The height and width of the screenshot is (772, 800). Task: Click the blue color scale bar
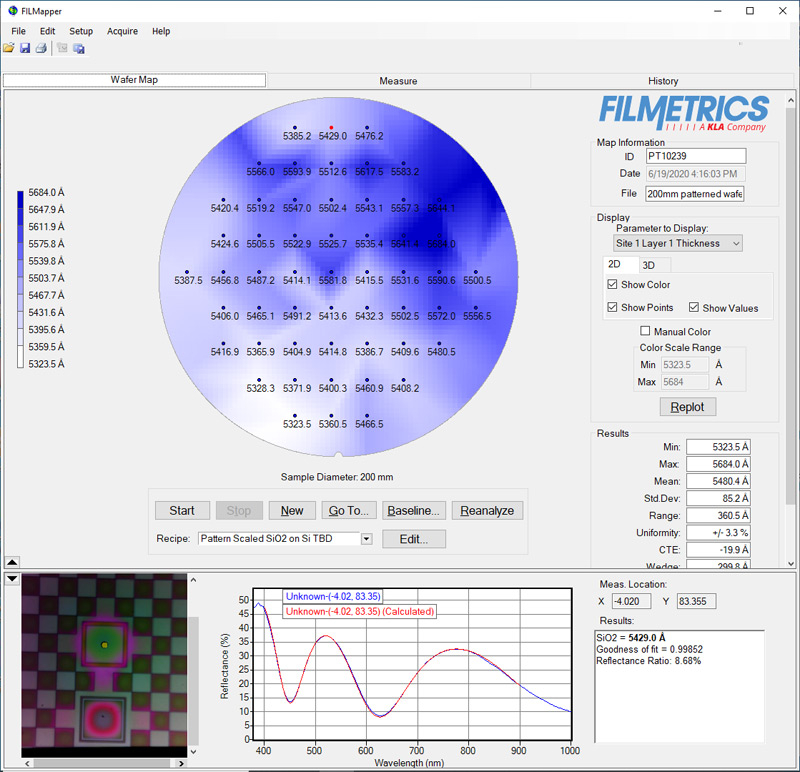click(21, 280)
